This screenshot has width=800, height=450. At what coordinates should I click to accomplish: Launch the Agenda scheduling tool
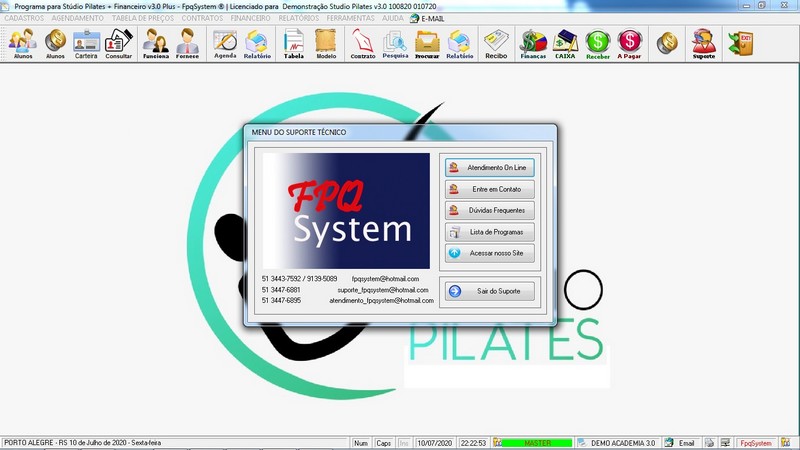pyautogui.click(x=225, y=44)
